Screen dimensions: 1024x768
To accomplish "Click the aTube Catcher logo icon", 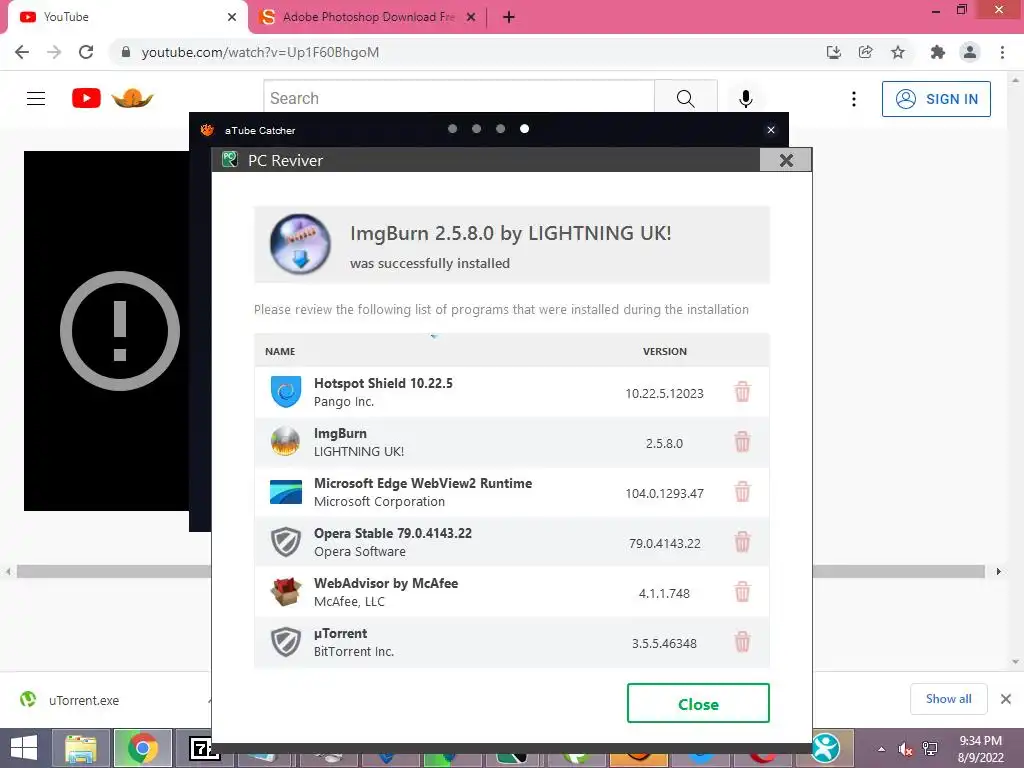I will [208, 130].
